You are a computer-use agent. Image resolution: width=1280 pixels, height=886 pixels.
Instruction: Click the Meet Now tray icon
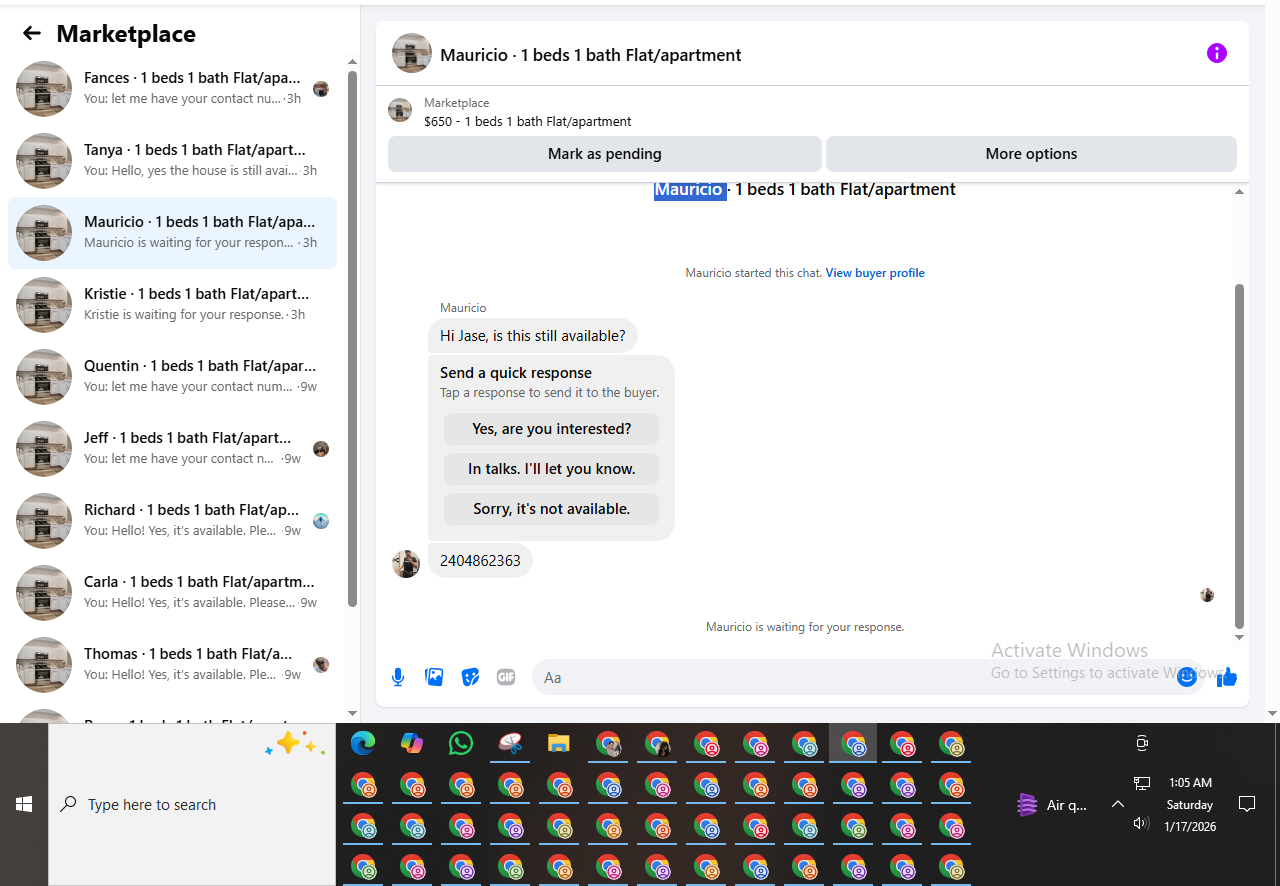(1142, 743)
